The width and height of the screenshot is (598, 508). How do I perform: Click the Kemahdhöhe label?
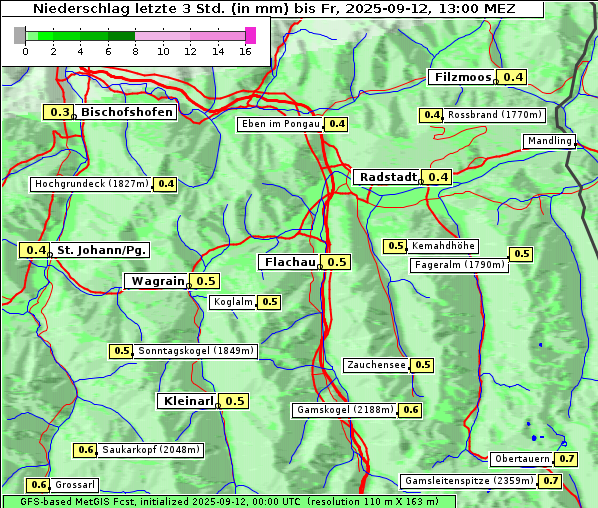443,246
